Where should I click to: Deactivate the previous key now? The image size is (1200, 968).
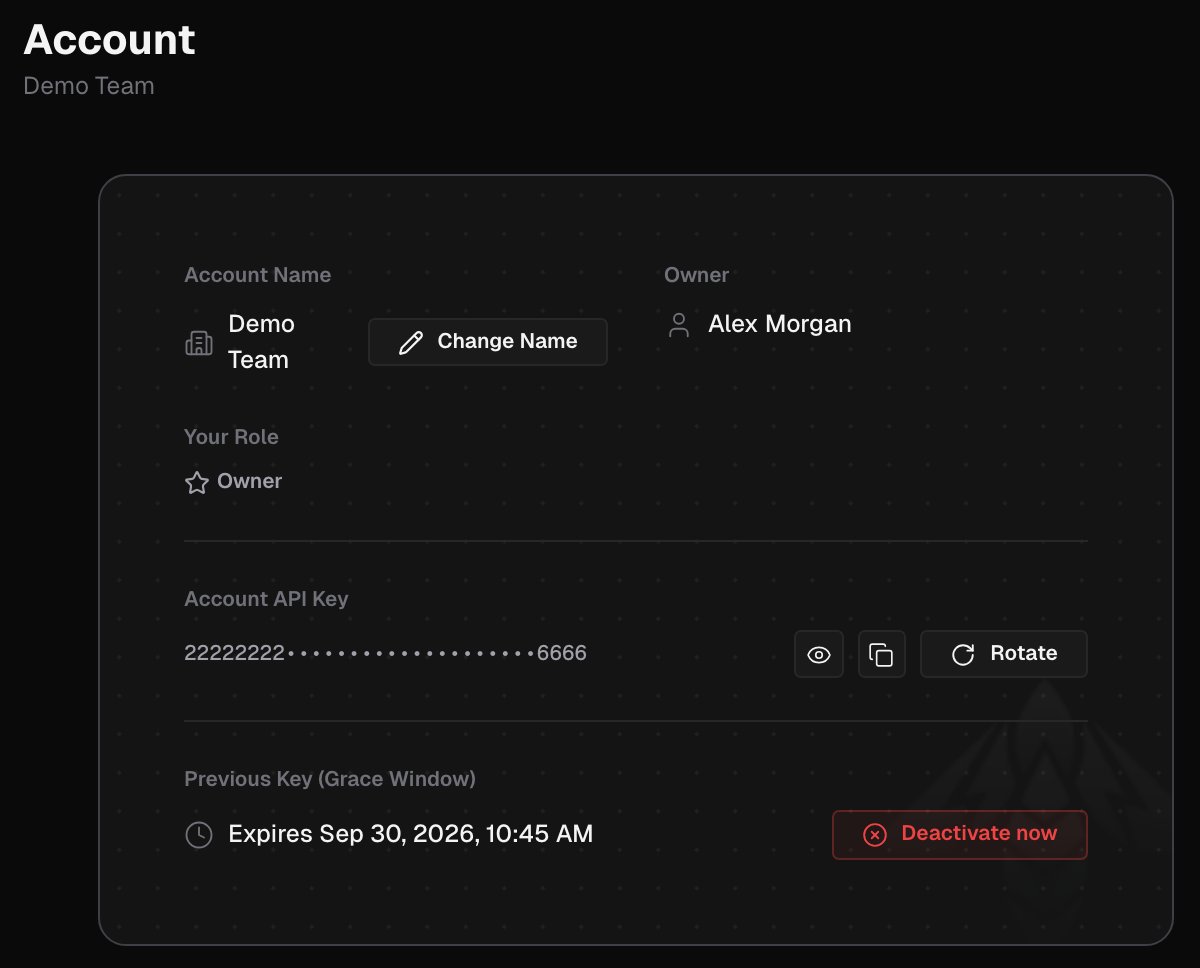960,835
